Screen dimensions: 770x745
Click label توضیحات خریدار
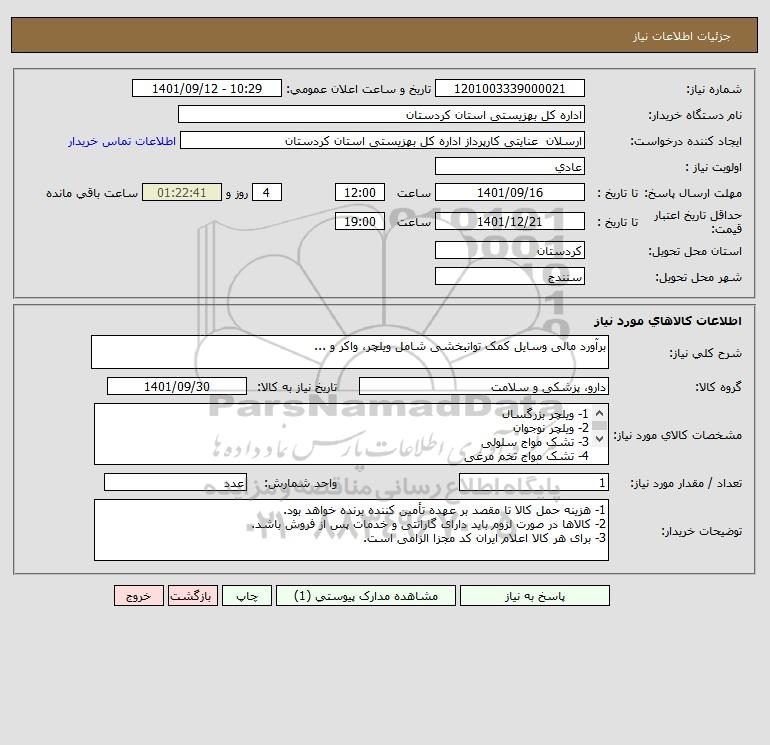pos(701,531)
